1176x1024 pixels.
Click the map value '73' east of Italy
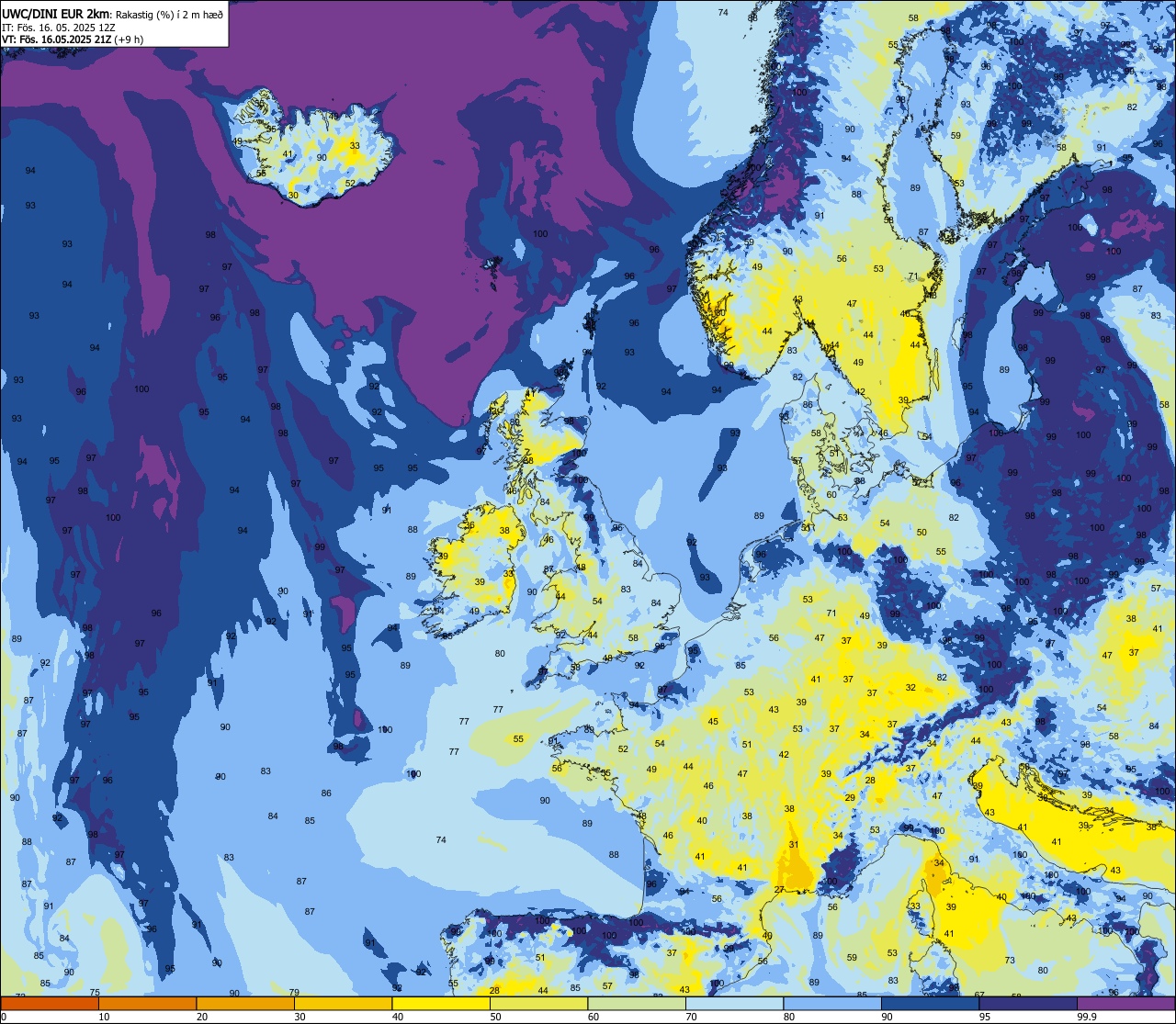click(x=1010, y=960)
